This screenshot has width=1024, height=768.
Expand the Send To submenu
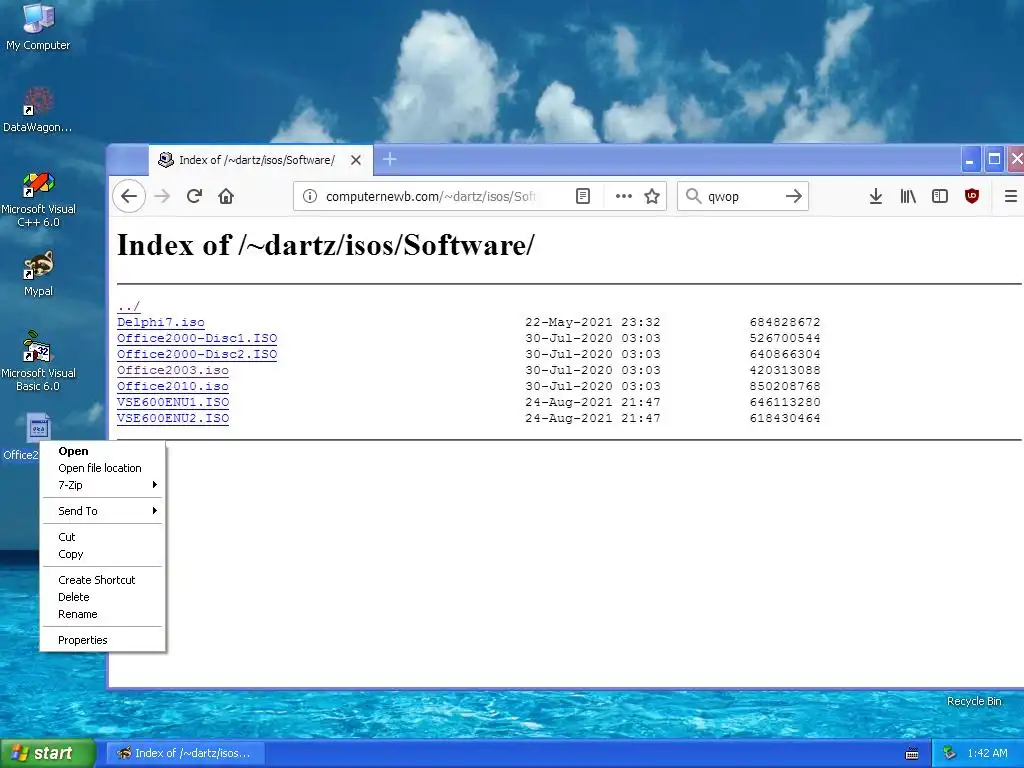tap(103, 511)
